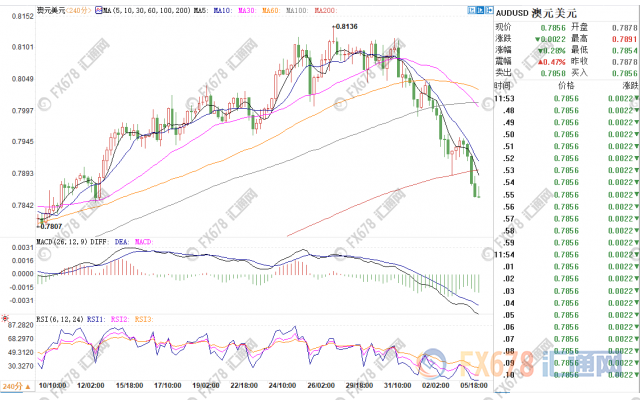Viewport: 640px width, 400px height.
Task: Click the blue RSI1 legend label
Action: (96, 319)
